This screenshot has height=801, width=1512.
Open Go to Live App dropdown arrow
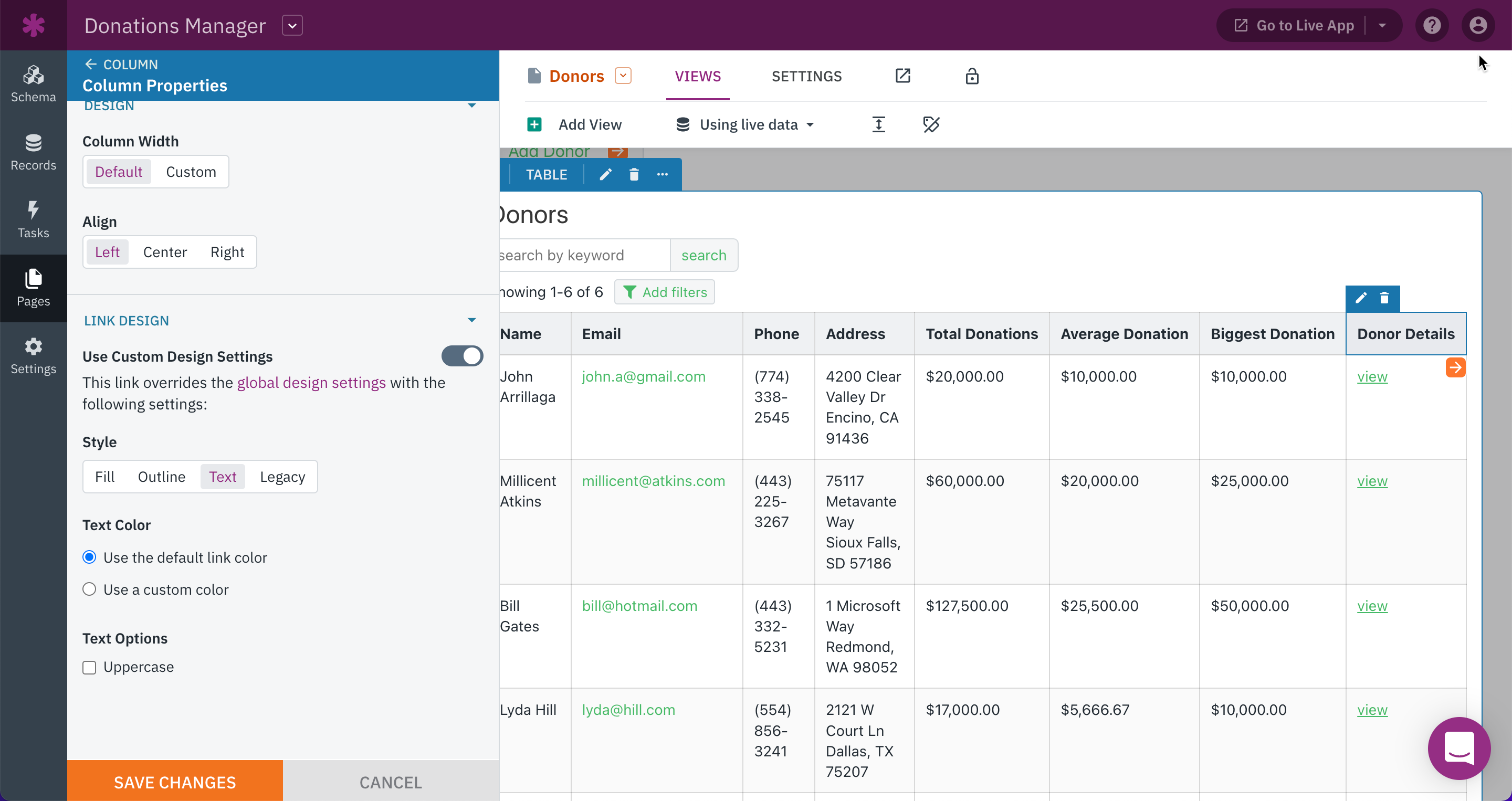(x=1382, y=25)
